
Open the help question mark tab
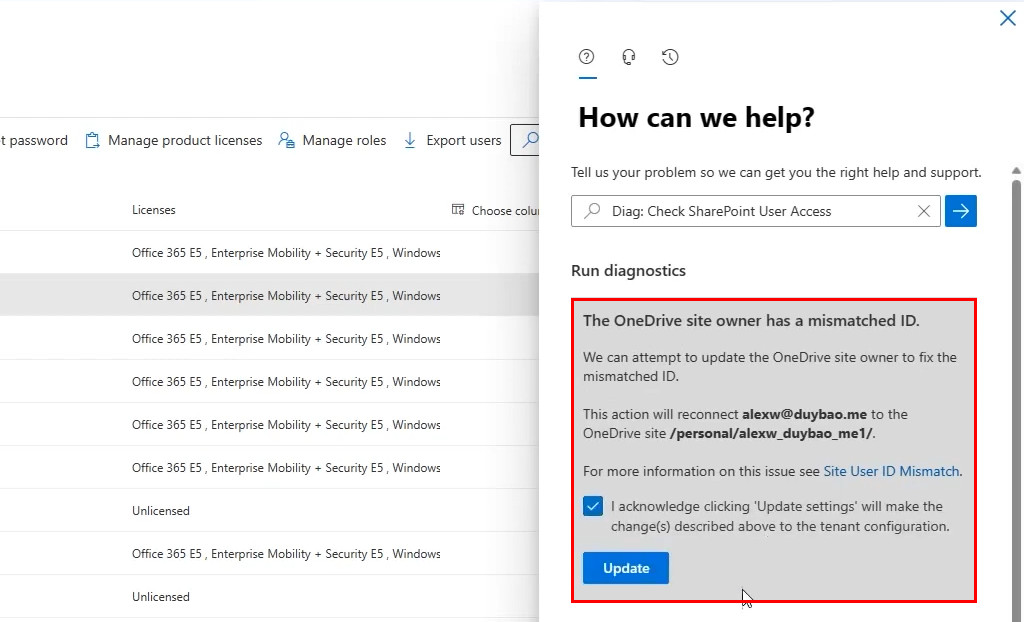coord(586,57)
